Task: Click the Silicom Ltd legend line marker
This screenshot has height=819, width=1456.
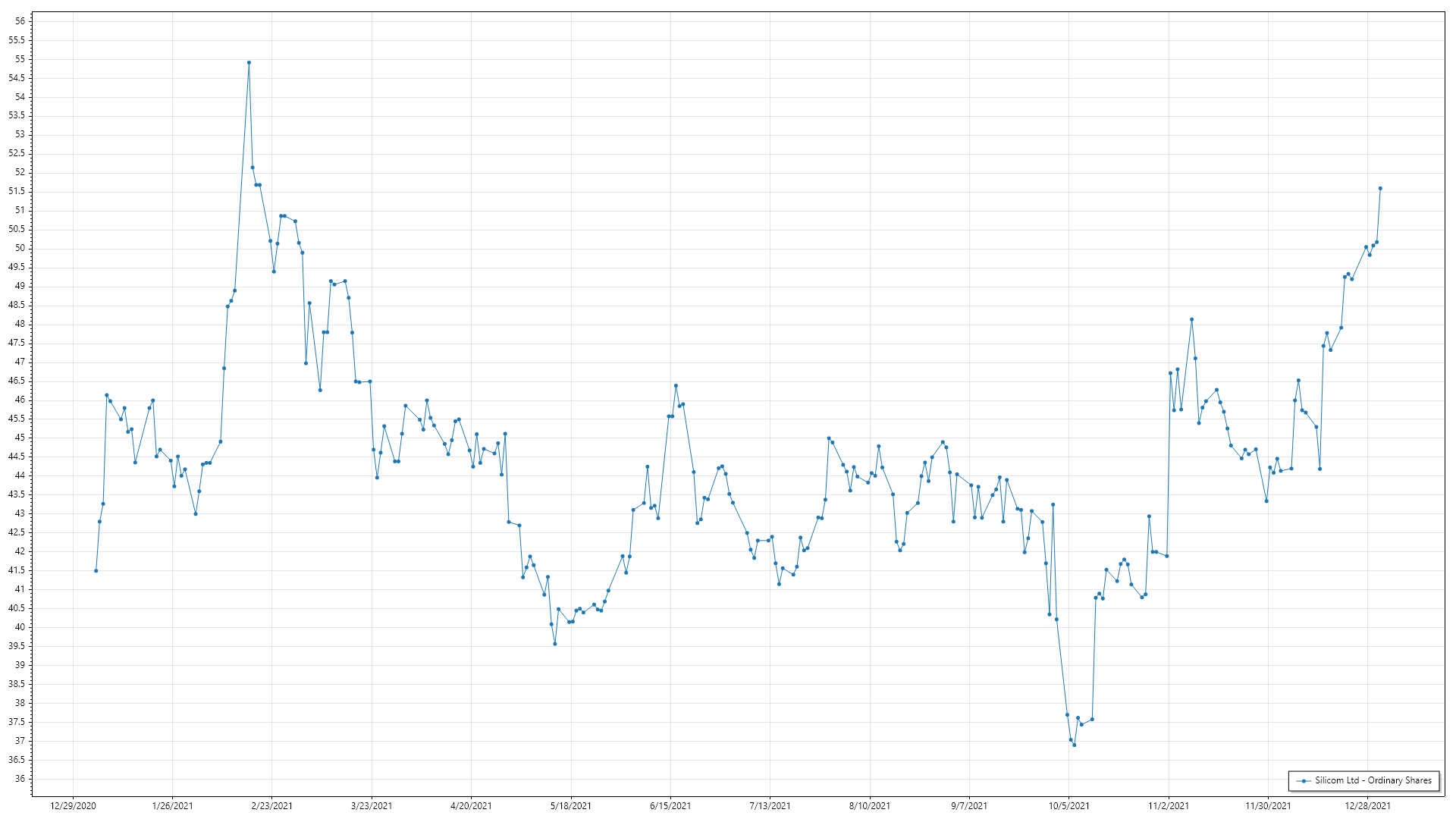Action: click(1304, 780)
